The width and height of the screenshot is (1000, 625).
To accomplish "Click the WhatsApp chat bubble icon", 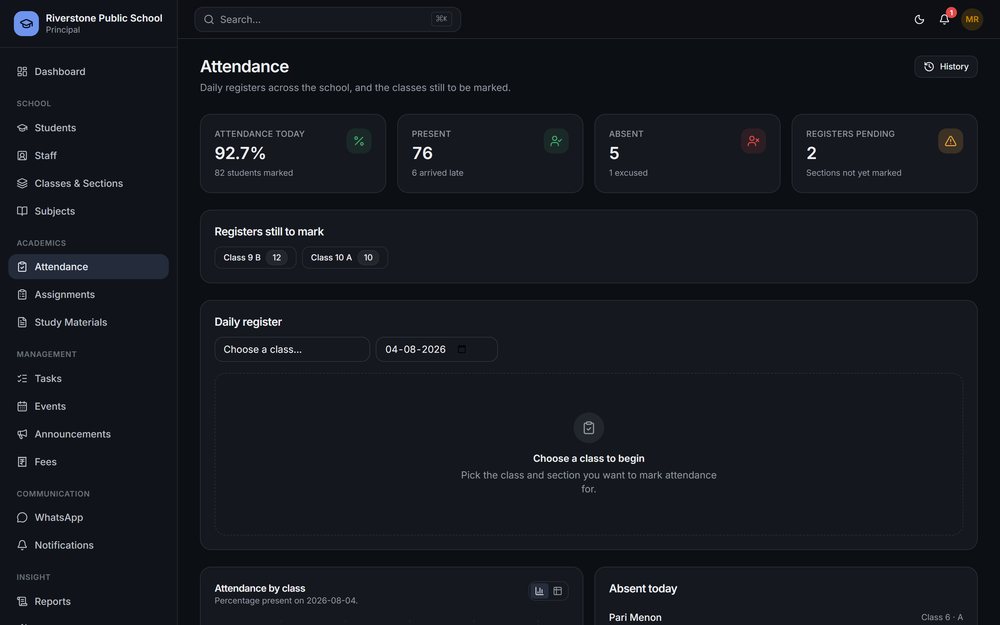I will click(x=22, y=517).
